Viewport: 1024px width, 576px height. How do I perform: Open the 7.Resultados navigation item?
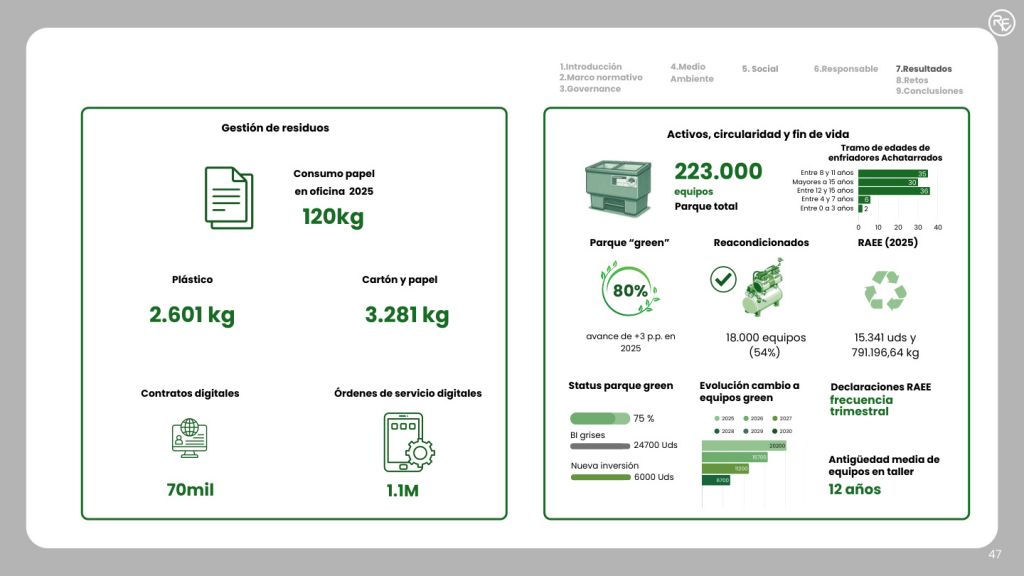coord(923,69)
